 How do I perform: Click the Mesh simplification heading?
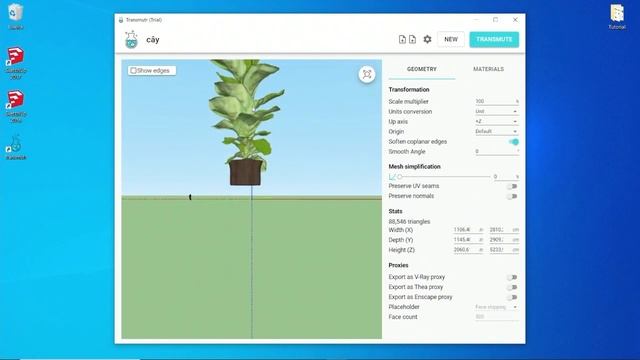[414, 167]
